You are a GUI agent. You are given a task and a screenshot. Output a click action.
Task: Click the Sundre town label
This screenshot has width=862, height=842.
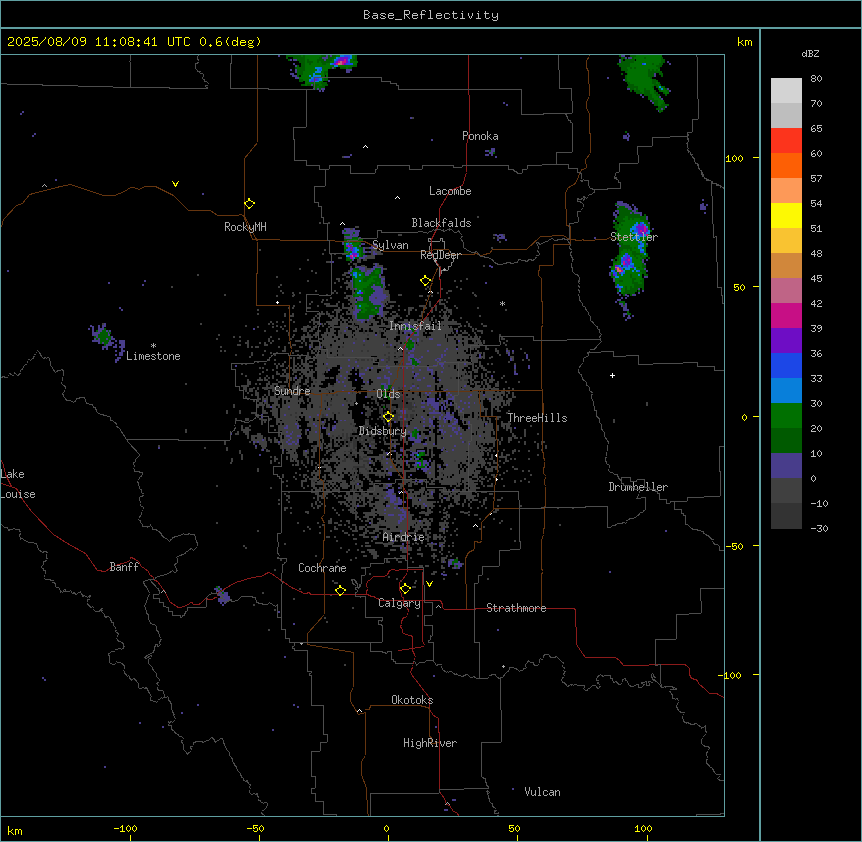click(292, 391)
